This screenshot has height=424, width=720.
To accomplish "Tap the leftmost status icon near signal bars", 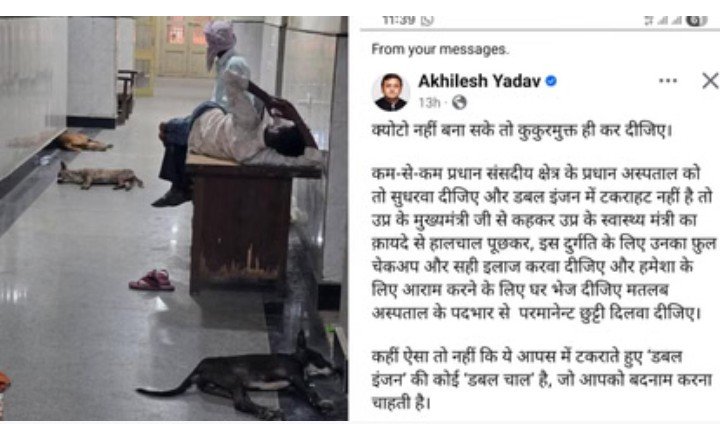I will point(649,20).
